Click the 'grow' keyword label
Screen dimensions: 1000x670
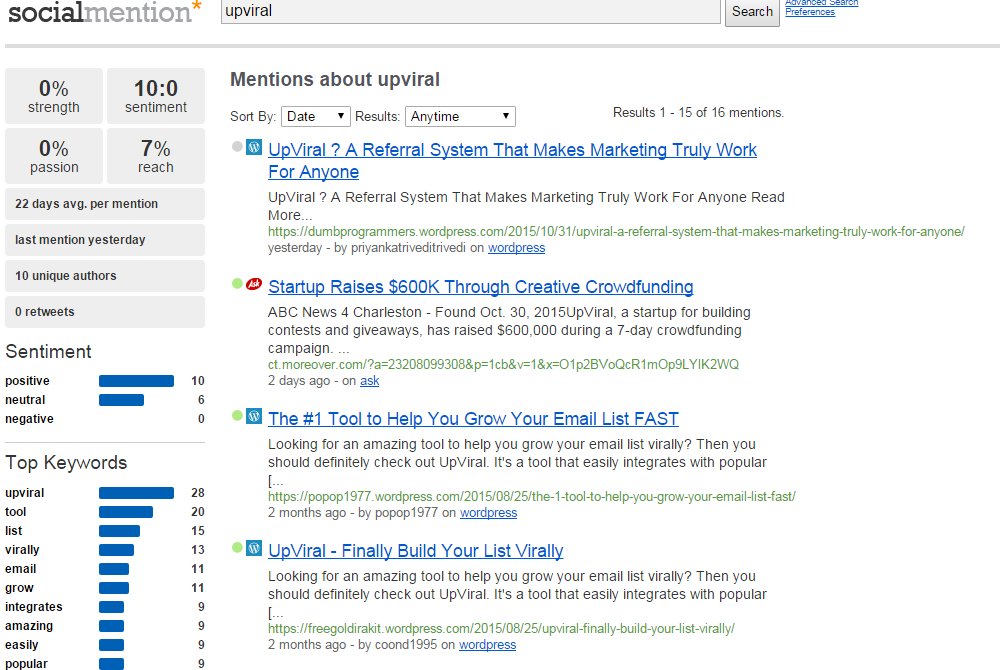point(19,588)
